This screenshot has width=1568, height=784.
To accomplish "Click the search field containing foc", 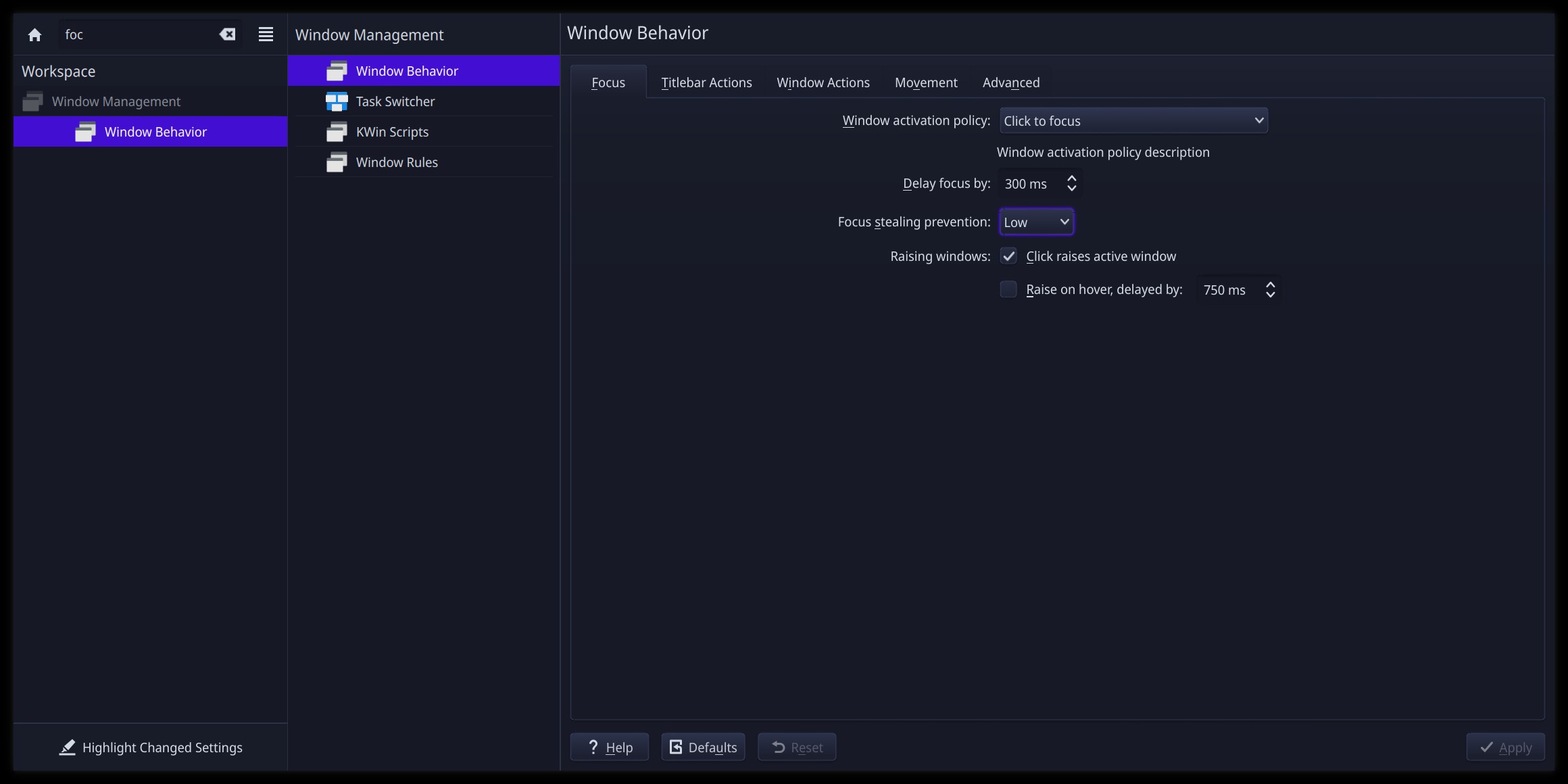I will [x=135, y=34].
